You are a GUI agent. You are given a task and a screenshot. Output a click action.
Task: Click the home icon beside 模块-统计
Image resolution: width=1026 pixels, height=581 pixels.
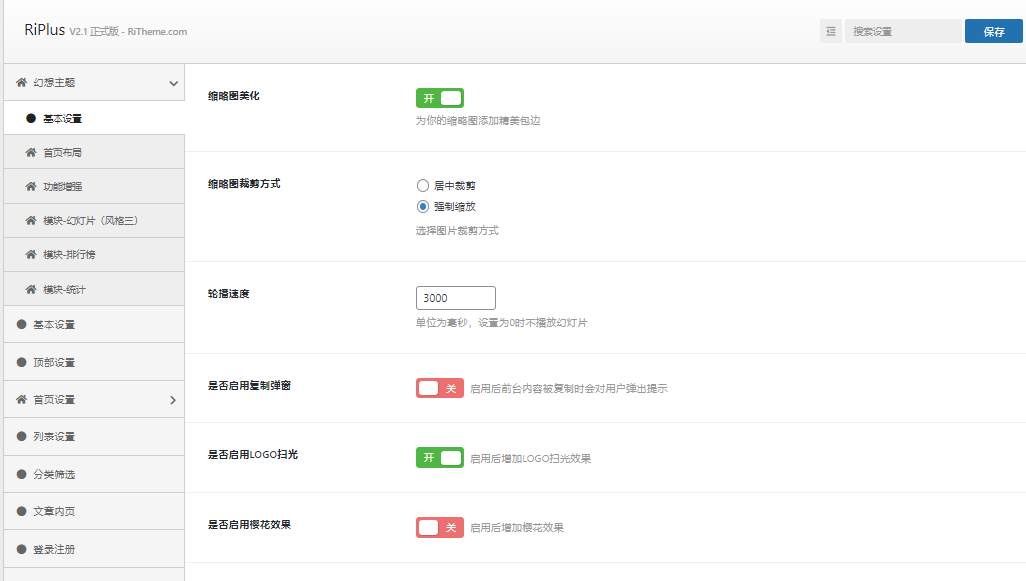point(31,290)
